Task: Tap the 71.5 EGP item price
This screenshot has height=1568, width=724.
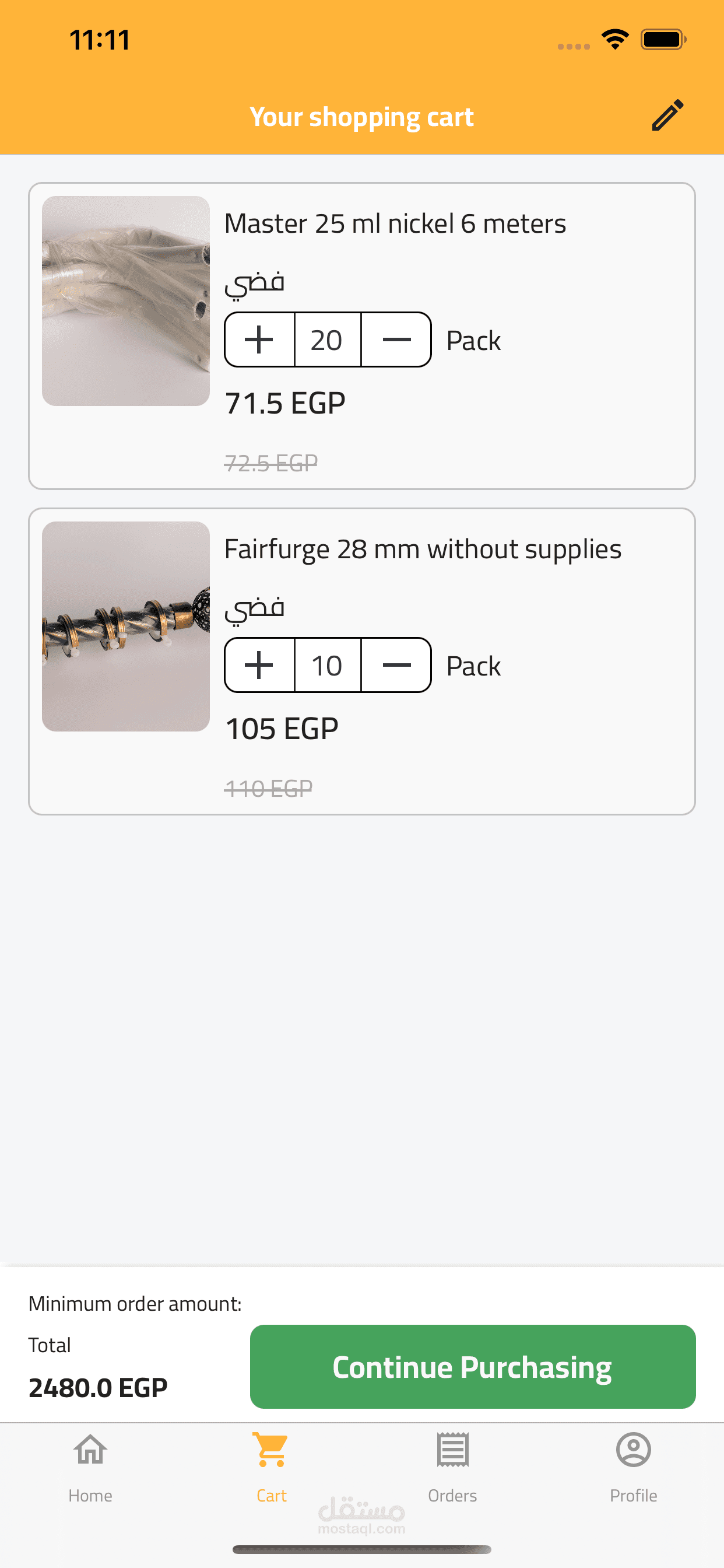Action: (284, 403)
